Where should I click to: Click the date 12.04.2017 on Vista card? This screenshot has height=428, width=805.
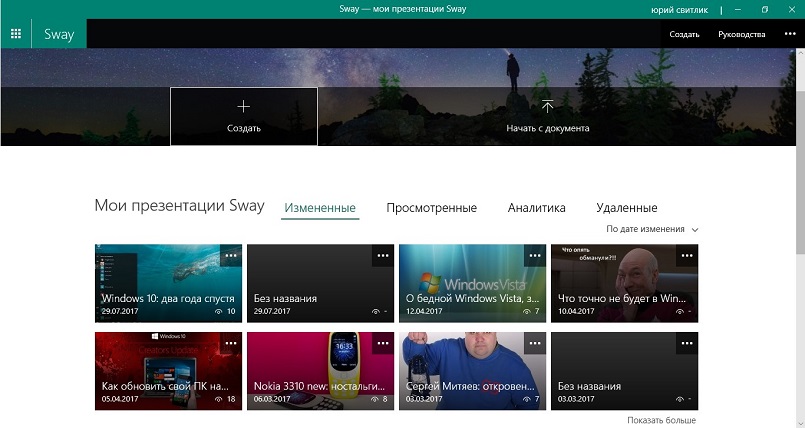tap(424, 312)
